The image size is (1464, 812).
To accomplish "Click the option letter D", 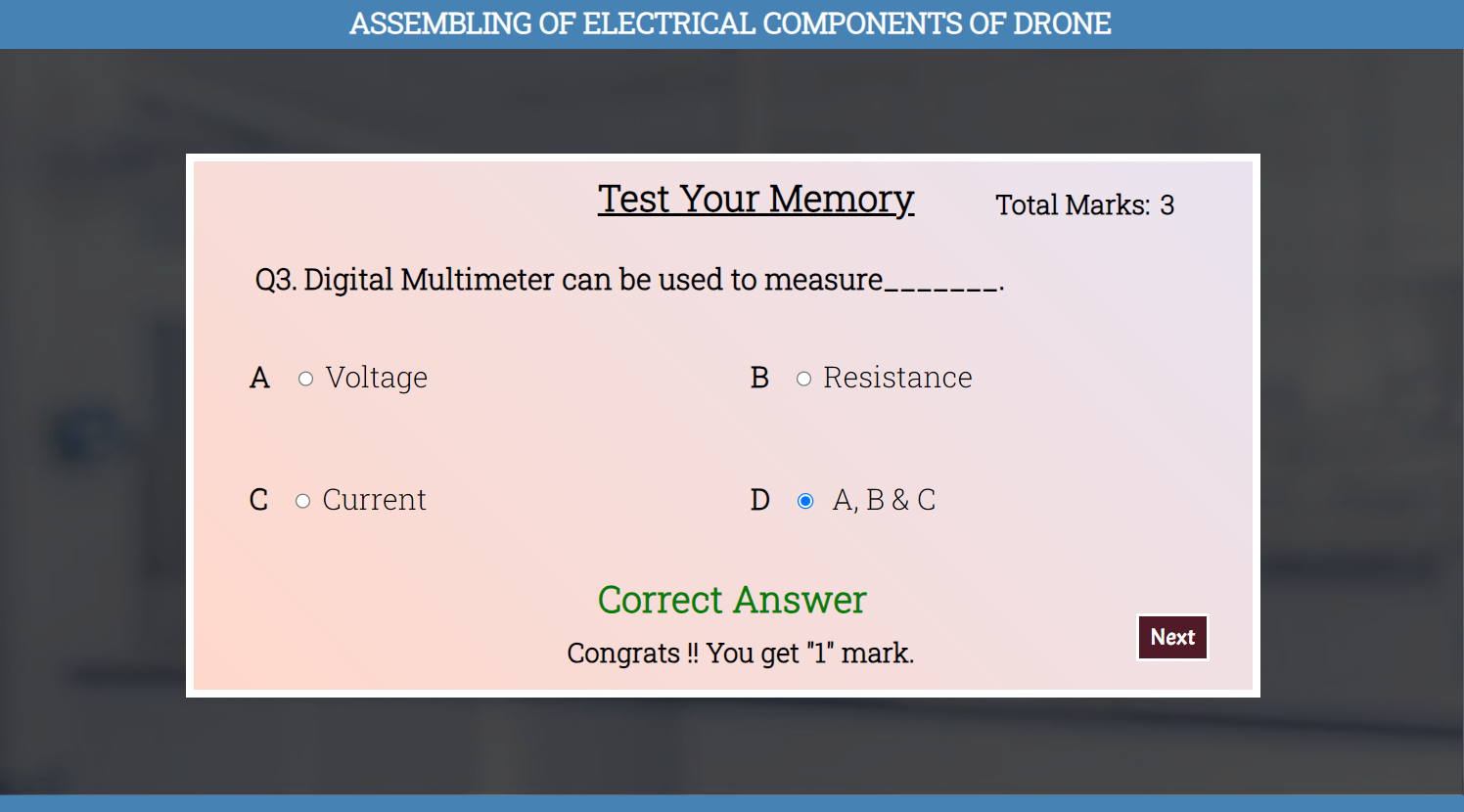I will [759, 500].
